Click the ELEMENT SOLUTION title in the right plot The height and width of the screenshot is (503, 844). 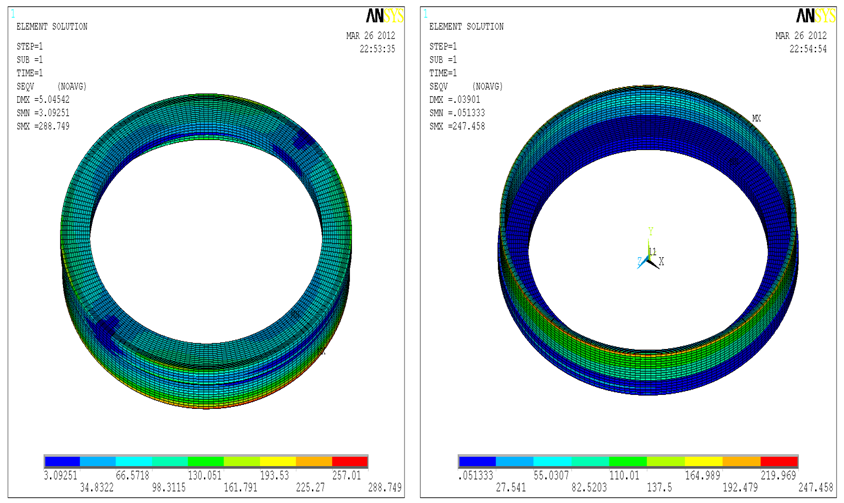click(x=464, y=27)
